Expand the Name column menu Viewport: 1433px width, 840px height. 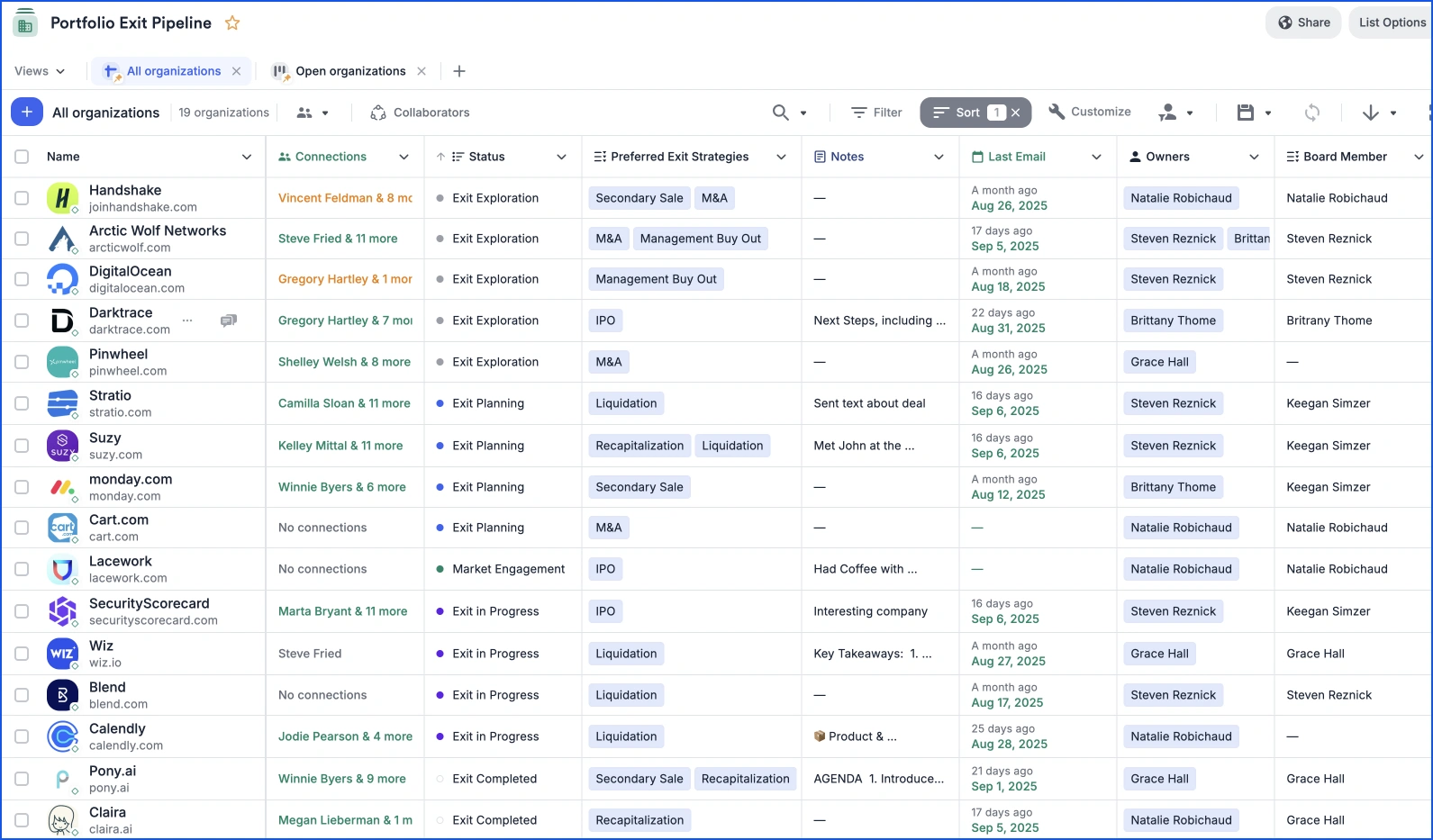tap(247, 157)
